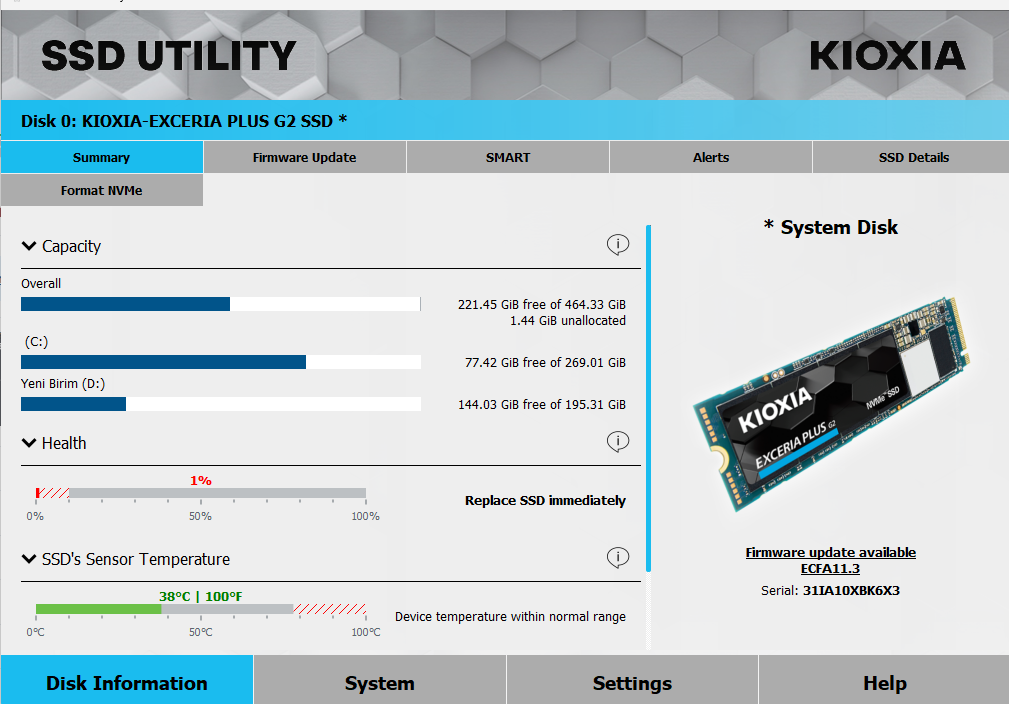Go to the Alerts tab

tap(710, 157)
